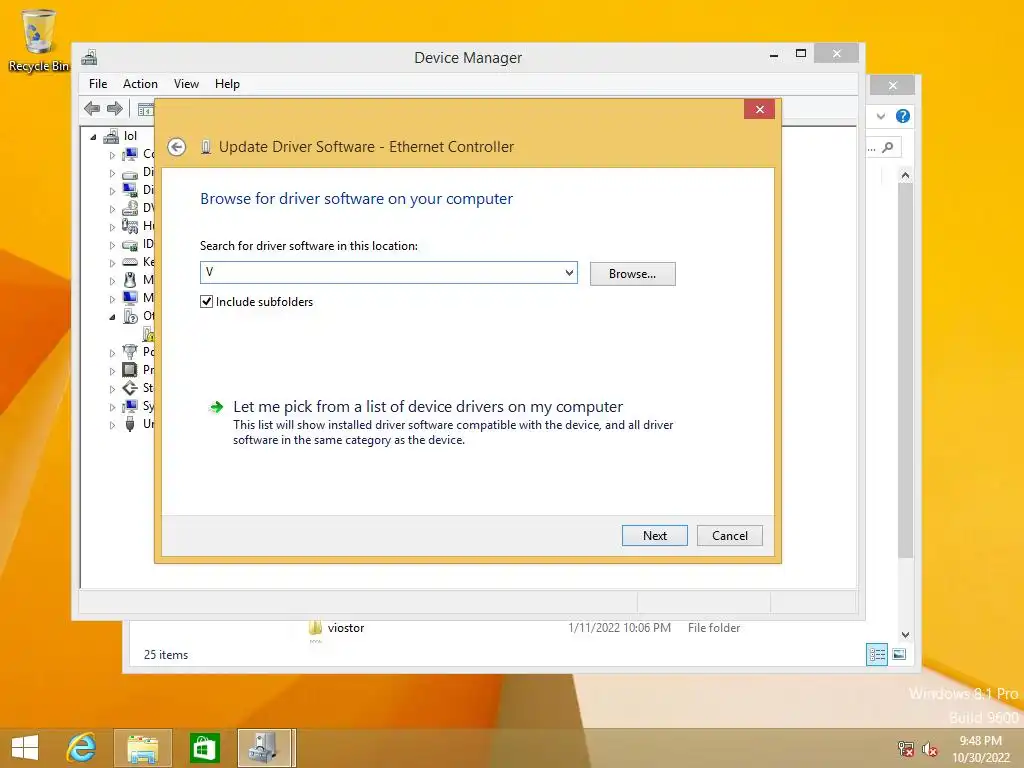Click the Device Manager toolbar Back arrow
This screenshot has width=1024, height=768.
(92, 108)
